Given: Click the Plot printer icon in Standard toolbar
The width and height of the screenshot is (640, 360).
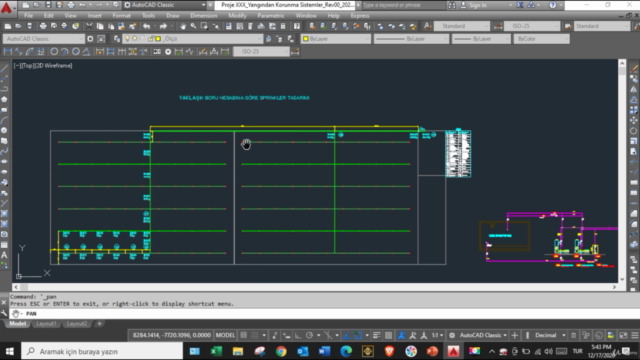Looking at the screenshot, I should (43, 26).
